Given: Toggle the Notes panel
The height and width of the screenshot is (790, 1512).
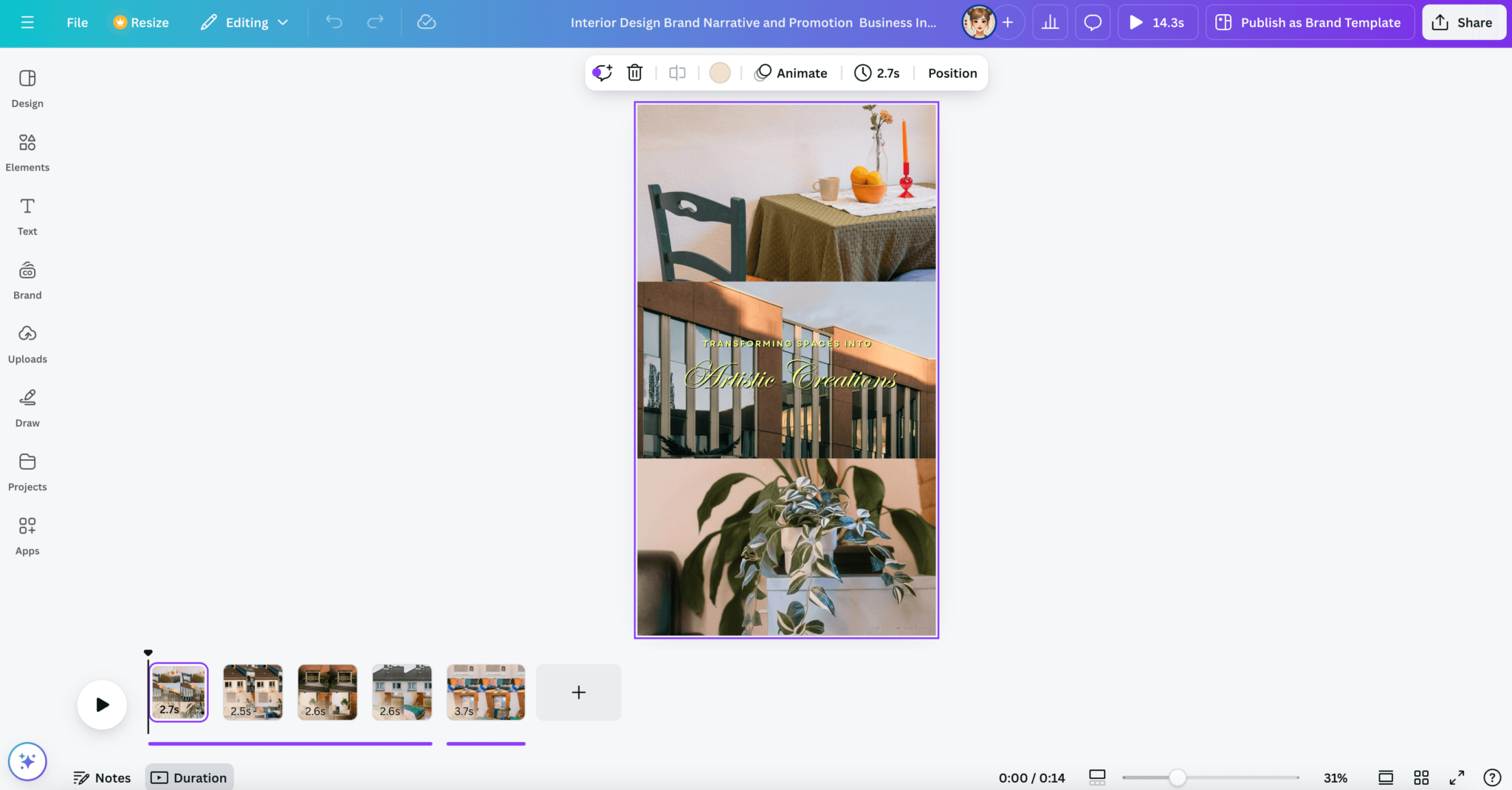Looking at the screenshot, I should click(x=102, y=777).
